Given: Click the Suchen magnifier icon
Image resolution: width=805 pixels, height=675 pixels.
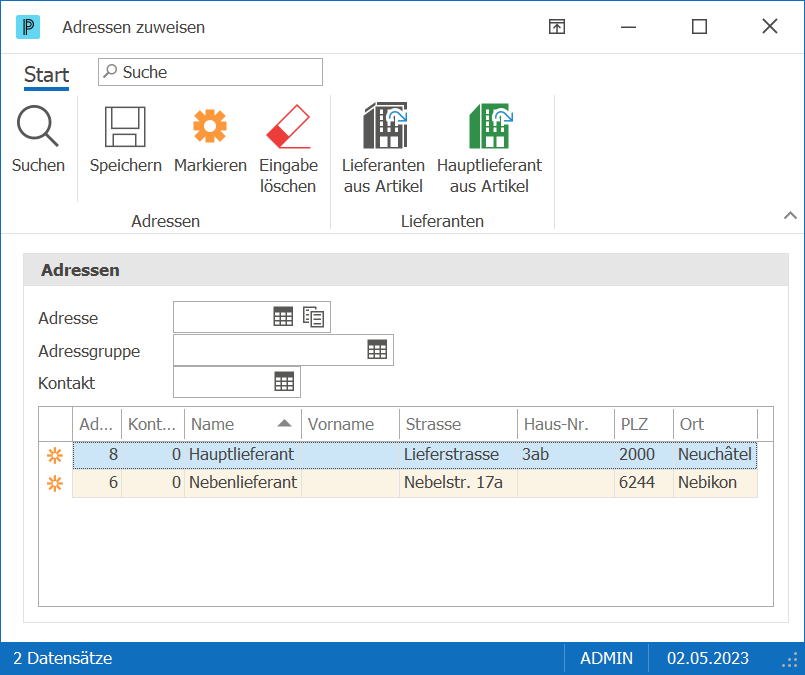Looking at the screenshot, I should point(38,126).
